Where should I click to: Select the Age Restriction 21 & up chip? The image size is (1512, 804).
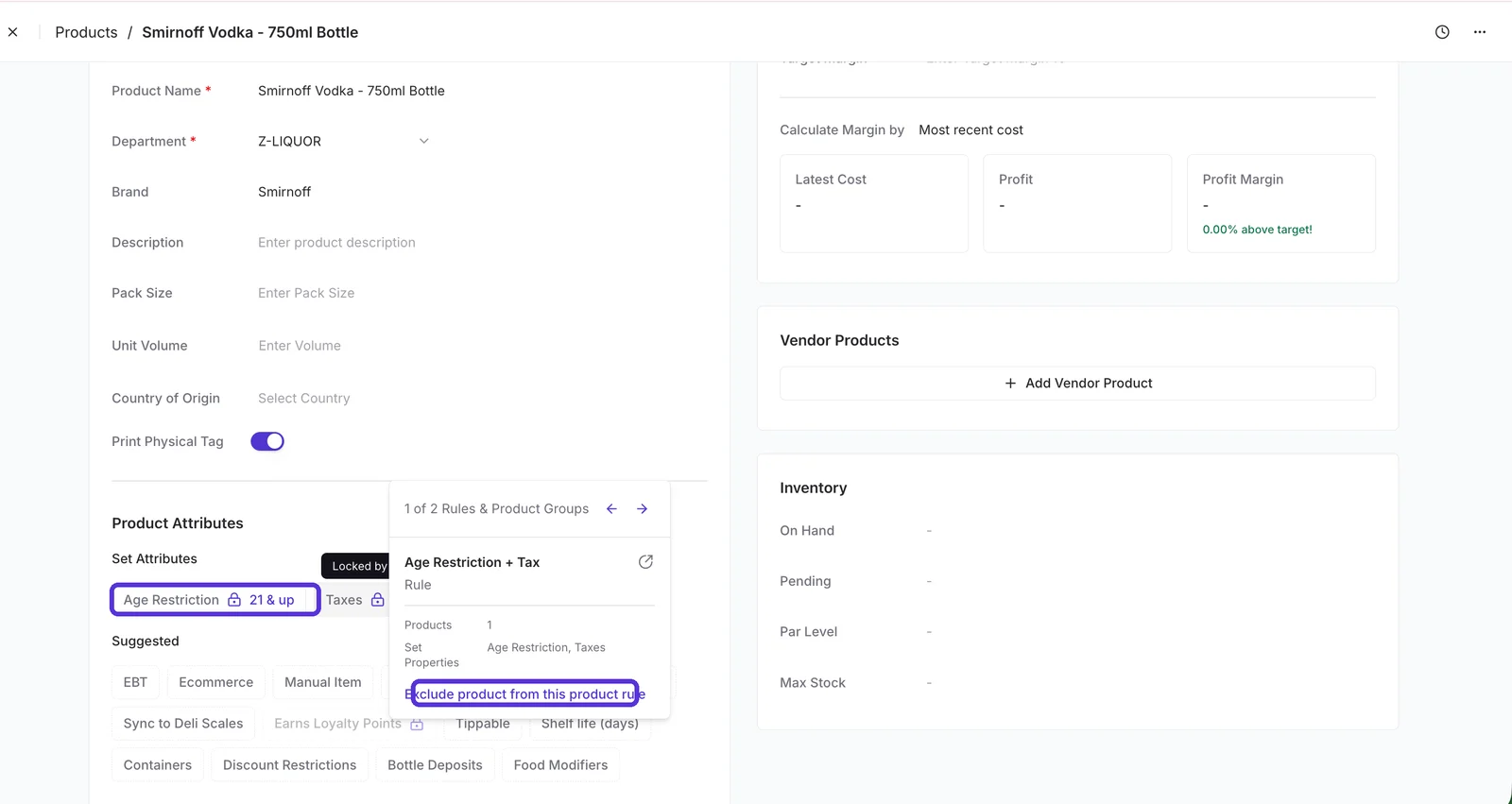215,600
